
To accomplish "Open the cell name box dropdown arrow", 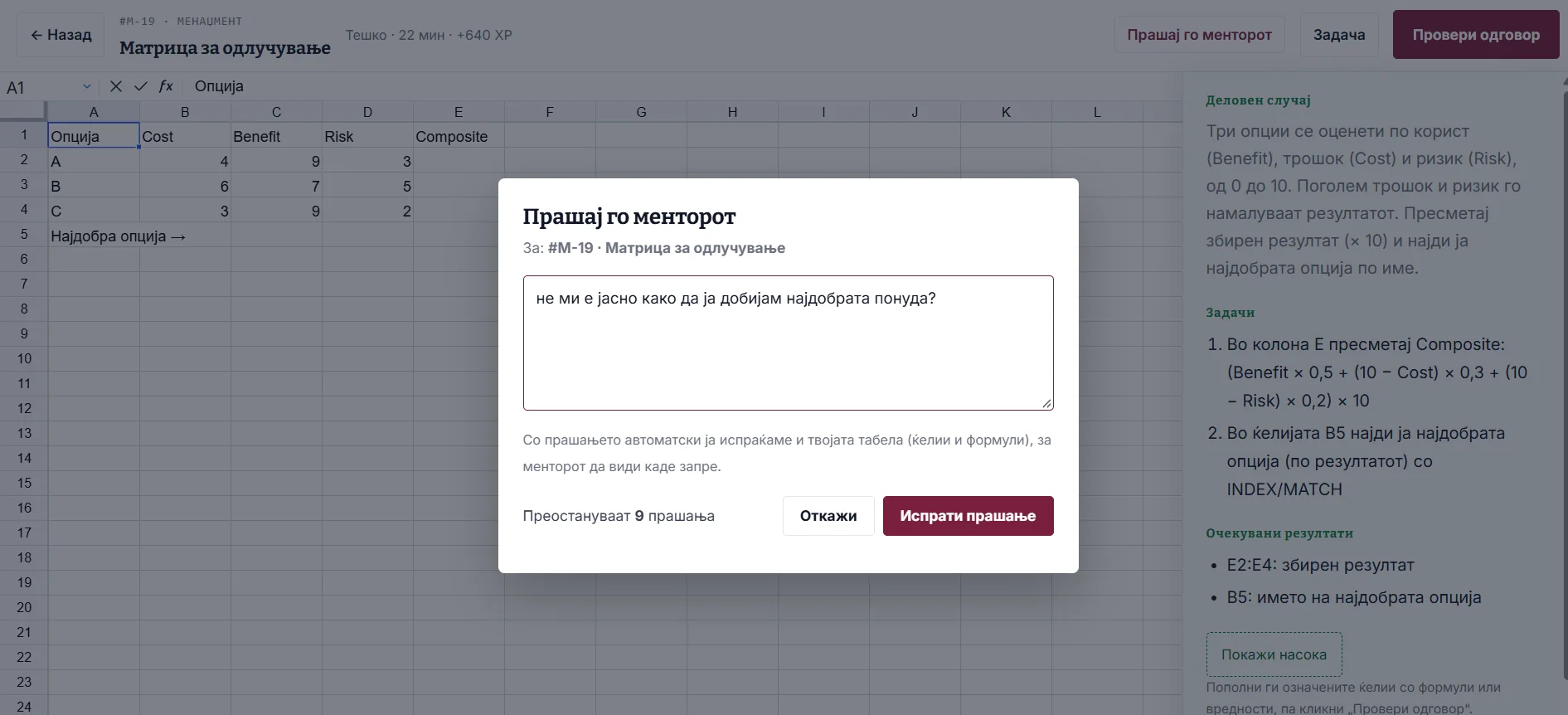I will coord(86,86).
